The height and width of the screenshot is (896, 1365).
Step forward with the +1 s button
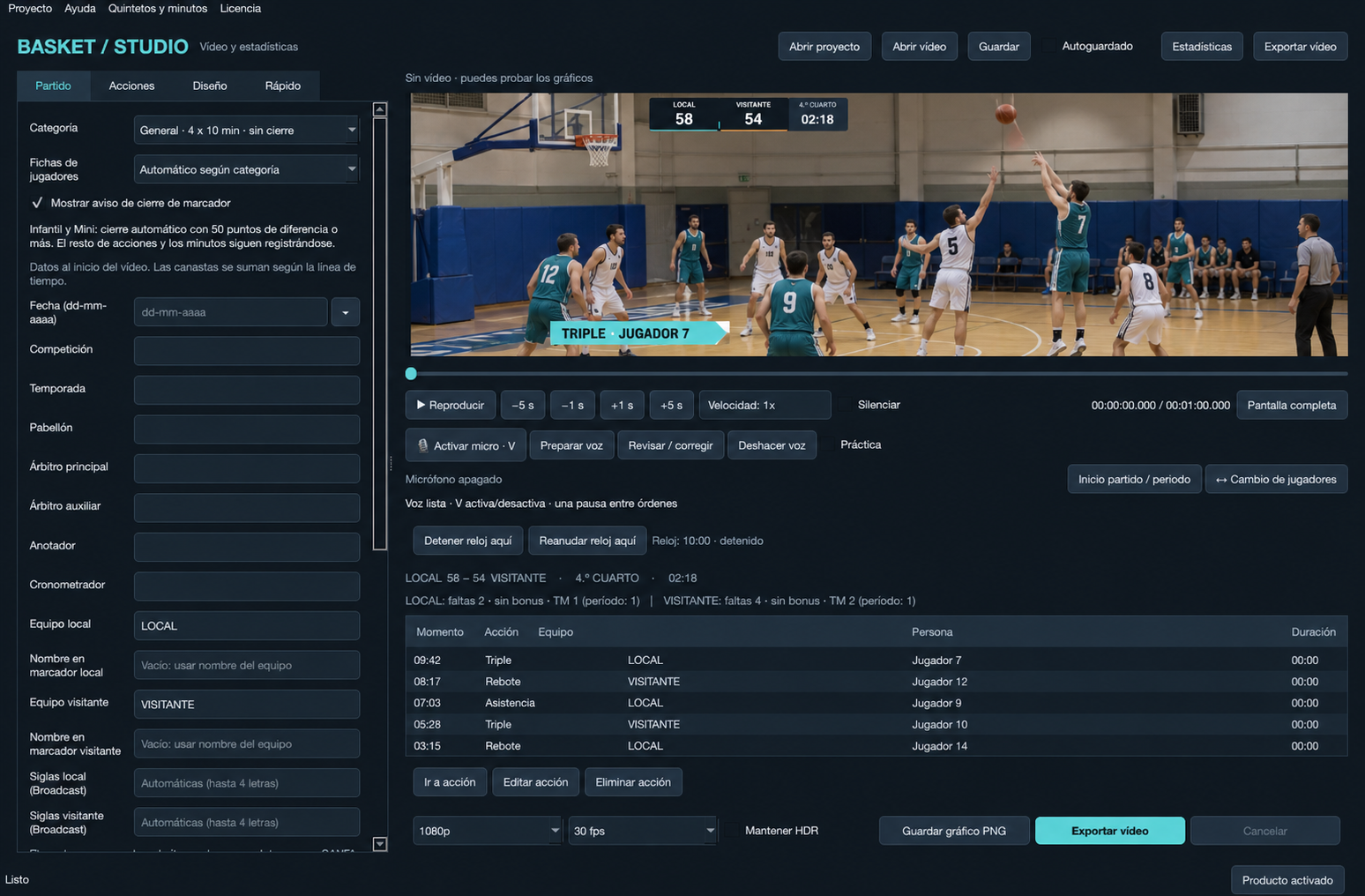622,405
